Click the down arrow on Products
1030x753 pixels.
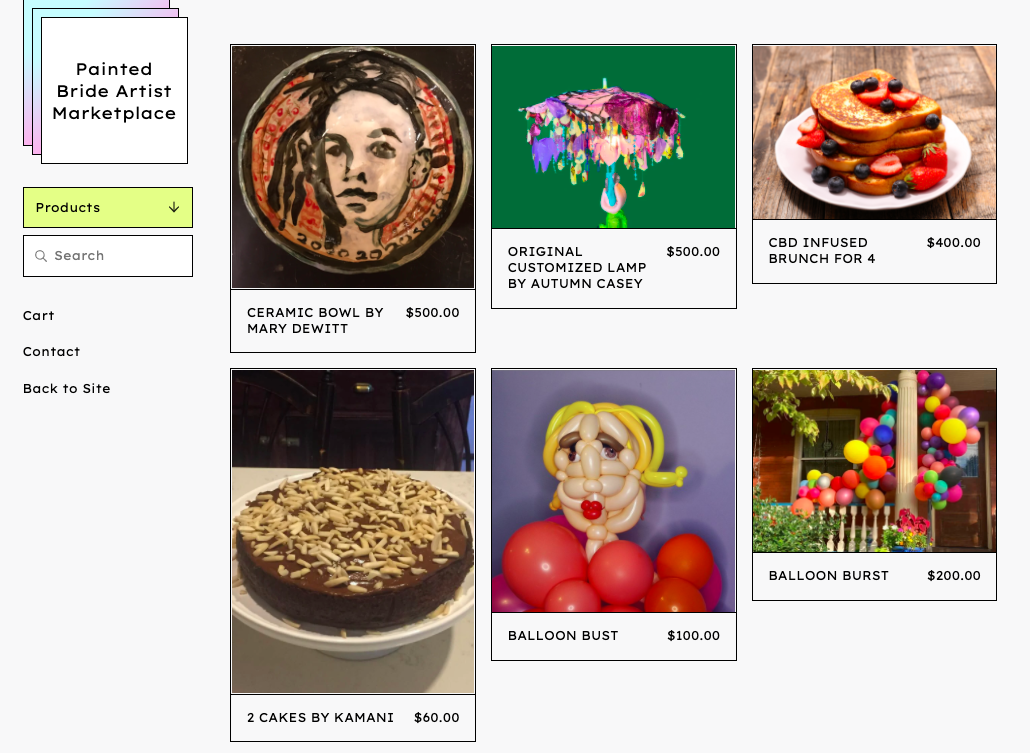(x=174, y=208)
